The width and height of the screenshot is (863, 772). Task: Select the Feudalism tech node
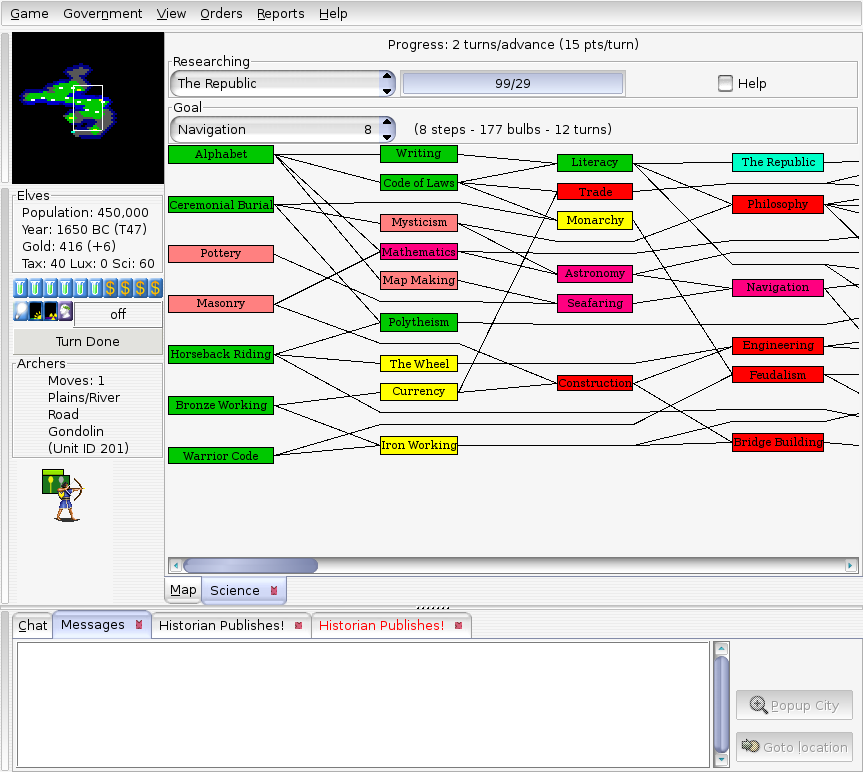778,375
